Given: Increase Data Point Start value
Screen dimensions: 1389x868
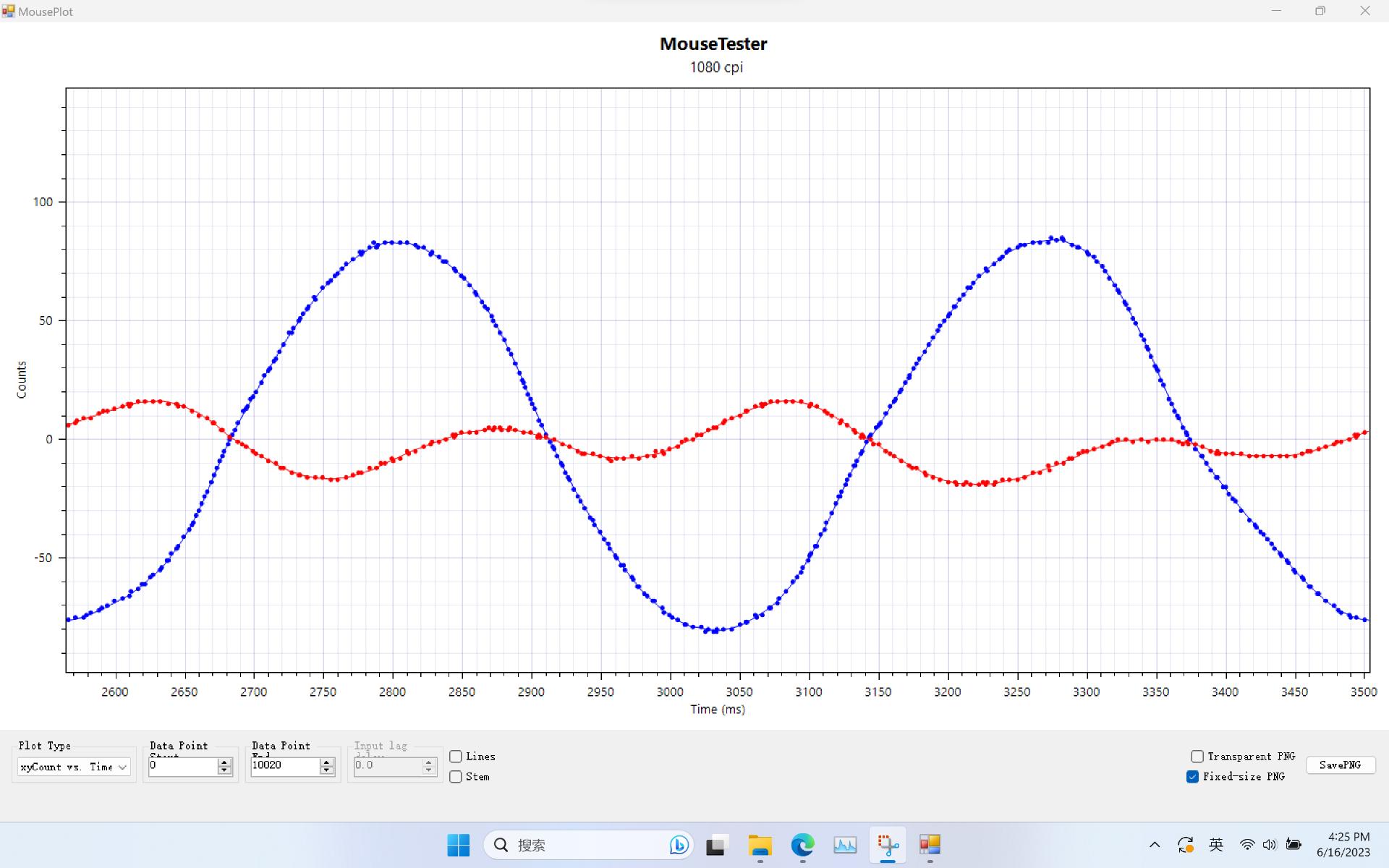Looking at the screenshot, I should 224,762.
